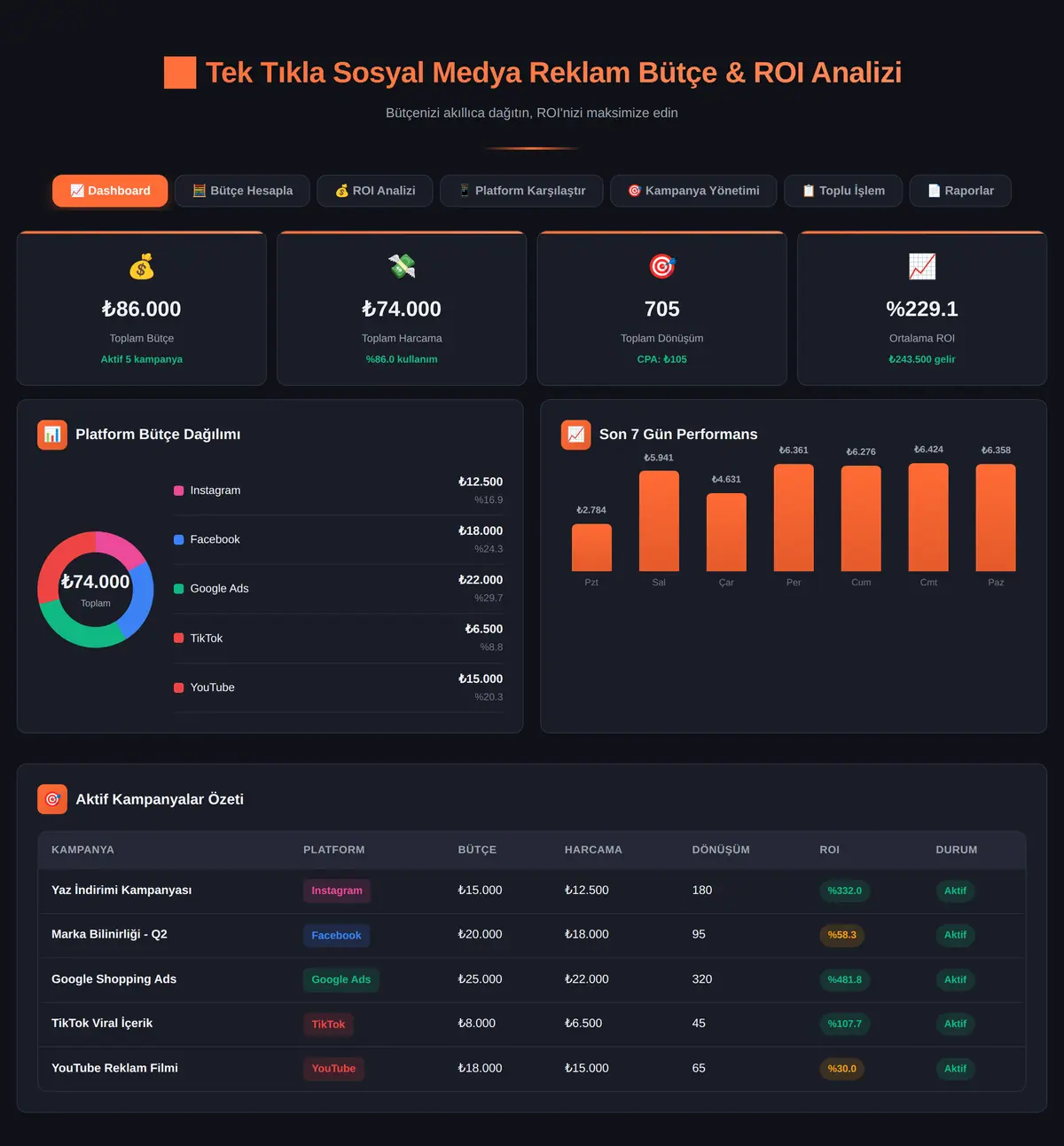Image resolution: width=1064 pixels, height=1146 pixels.
Task: Click the target icon beside Aktif Kampanyalar Özeti
Action: 52,799
